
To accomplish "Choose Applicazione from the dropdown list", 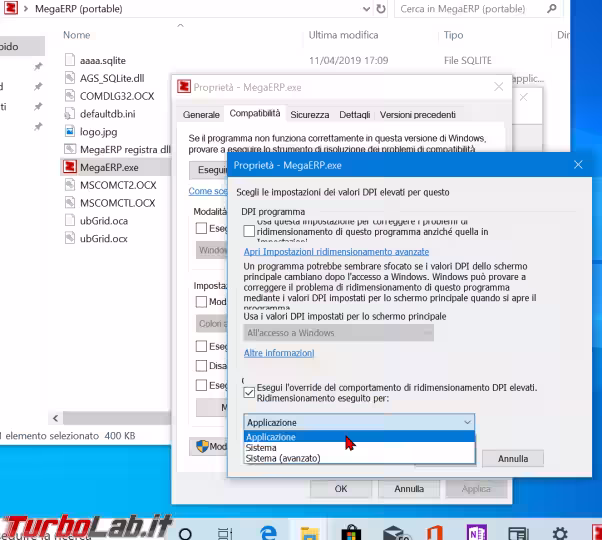I will coord(359,437).
